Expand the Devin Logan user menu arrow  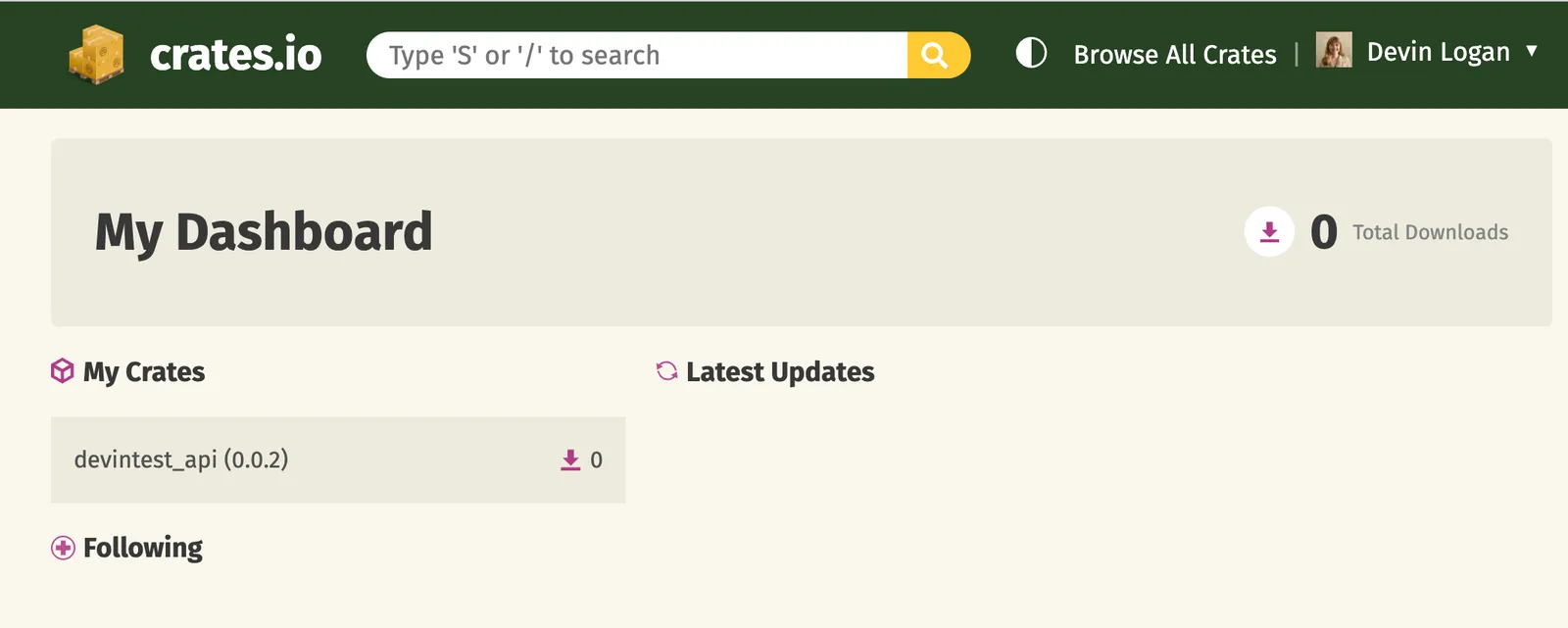1532,51
